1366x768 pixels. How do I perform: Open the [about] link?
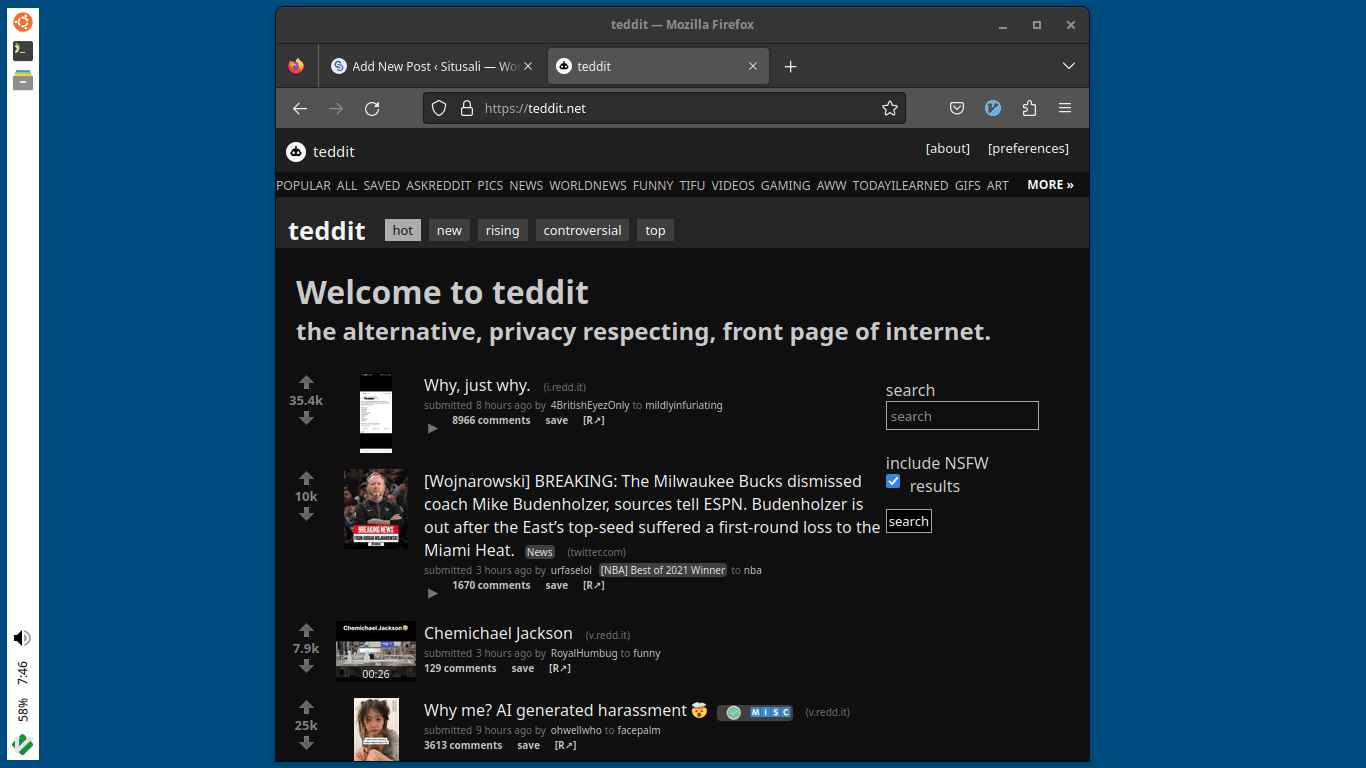click(x=947, y=148)
